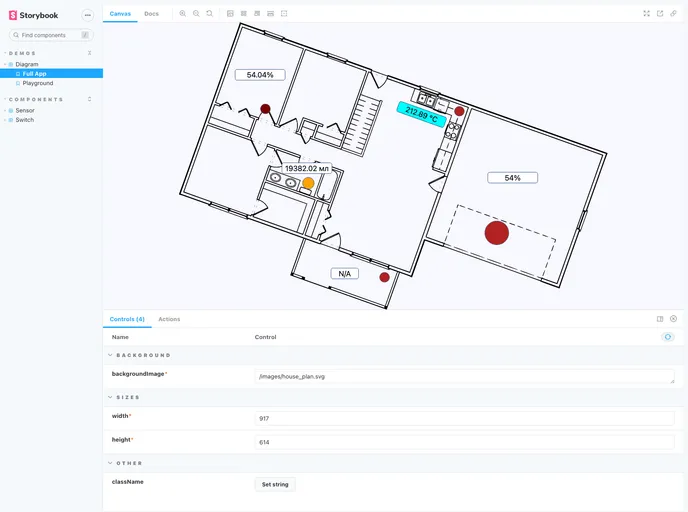Focus the Find components search field
Image resolution: width=688 pixels, height=512 pixels.
point(51,35)
